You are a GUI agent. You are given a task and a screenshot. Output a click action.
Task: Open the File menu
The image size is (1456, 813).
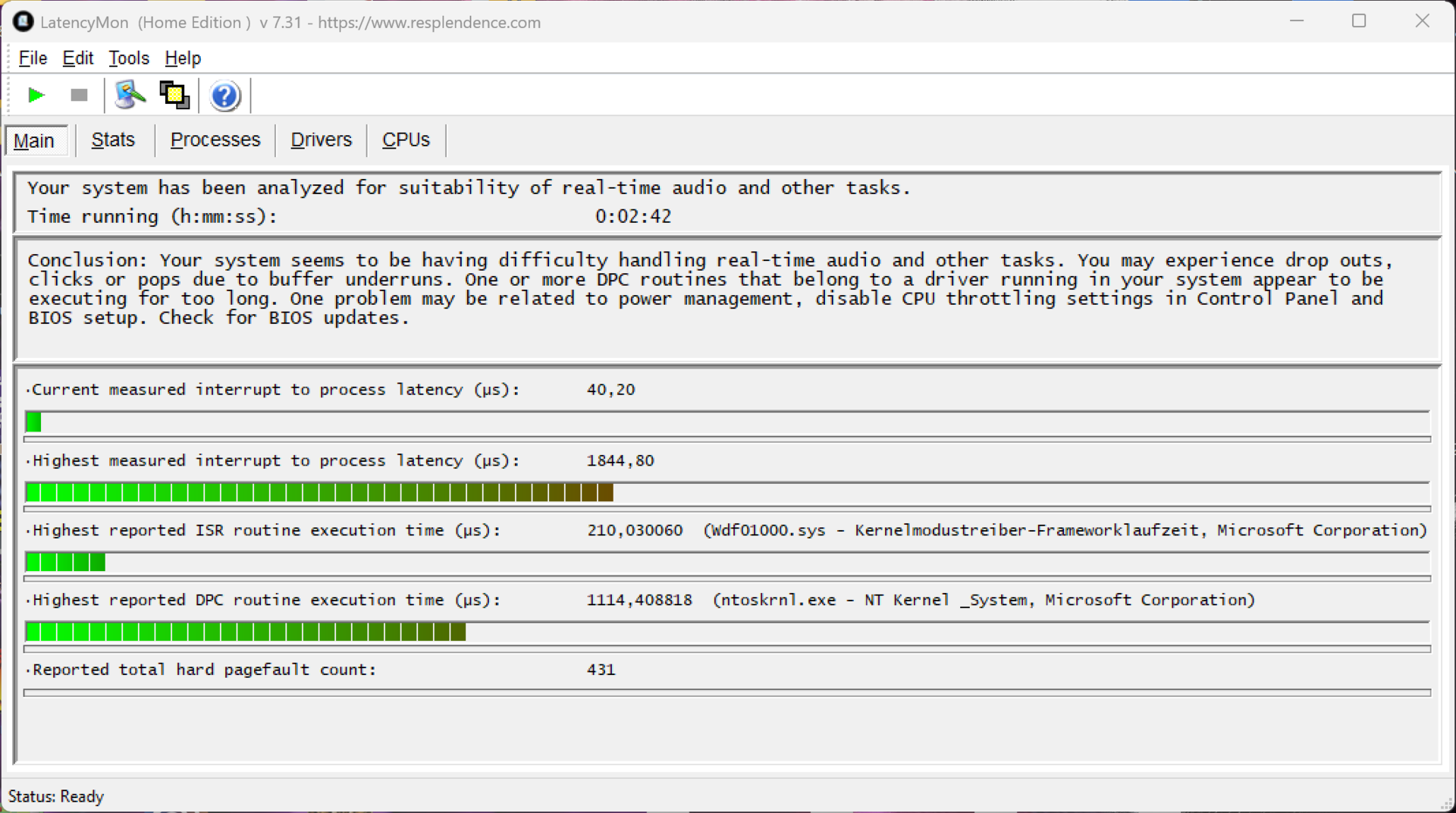pos(33,58)
